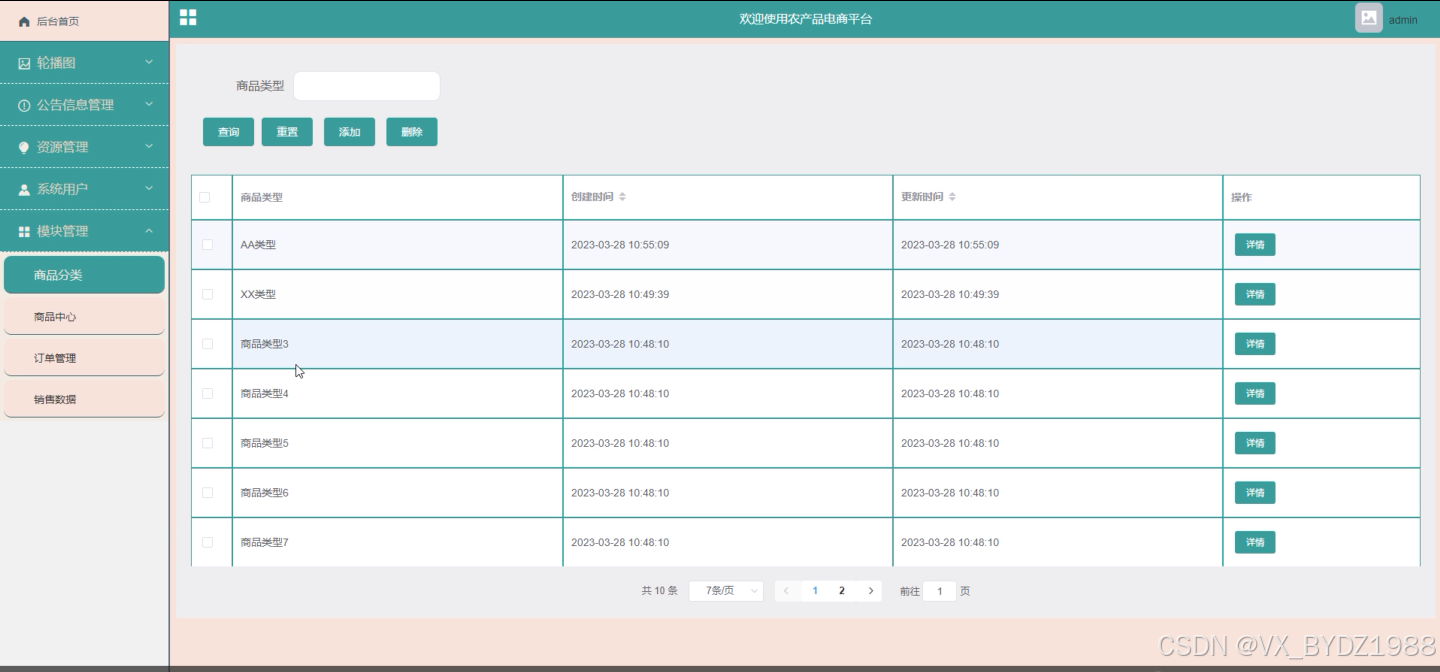
Task: Check the box for 商品类型6 row
Action: (208, 492)
